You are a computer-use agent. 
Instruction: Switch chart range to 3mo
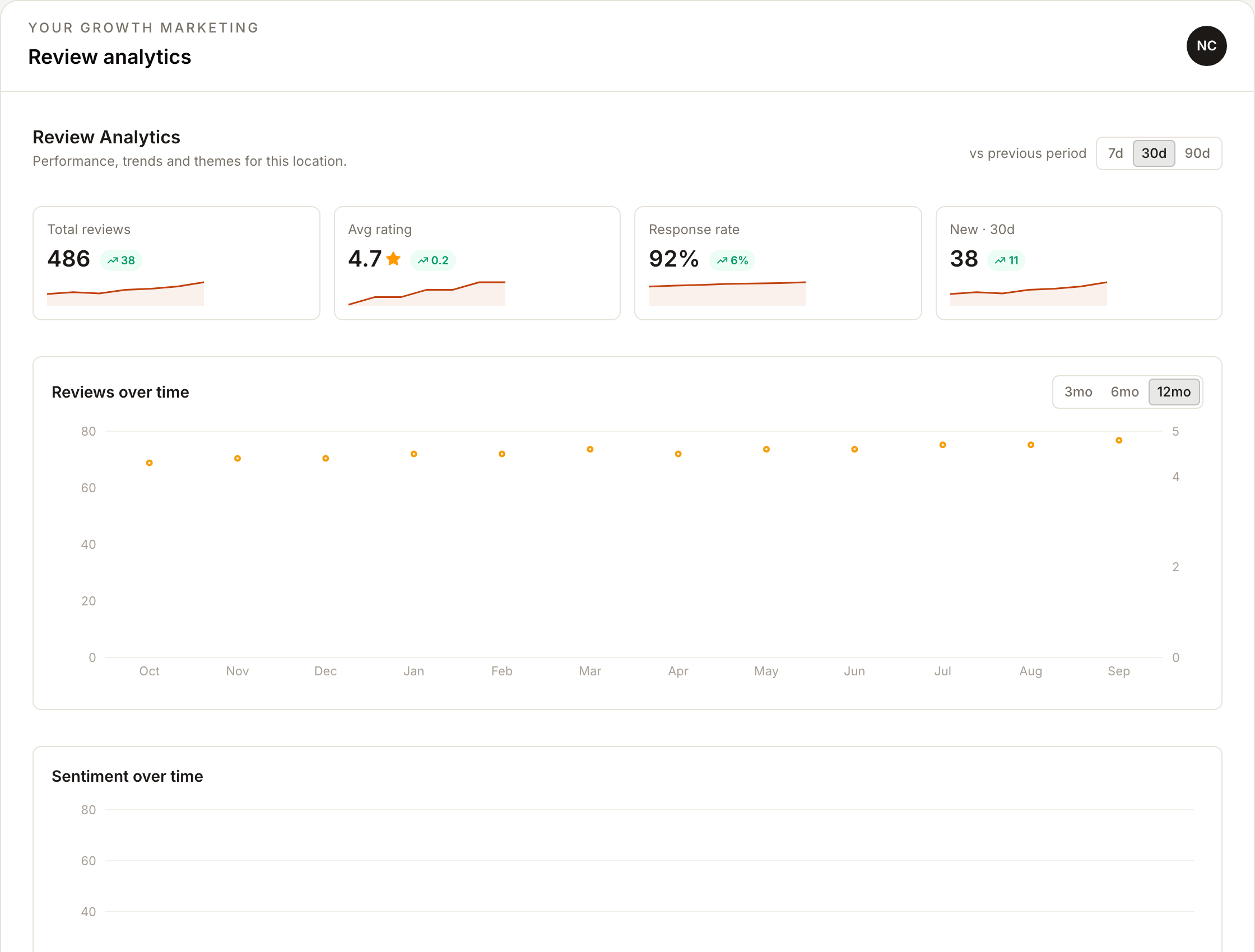point(1077,392)
